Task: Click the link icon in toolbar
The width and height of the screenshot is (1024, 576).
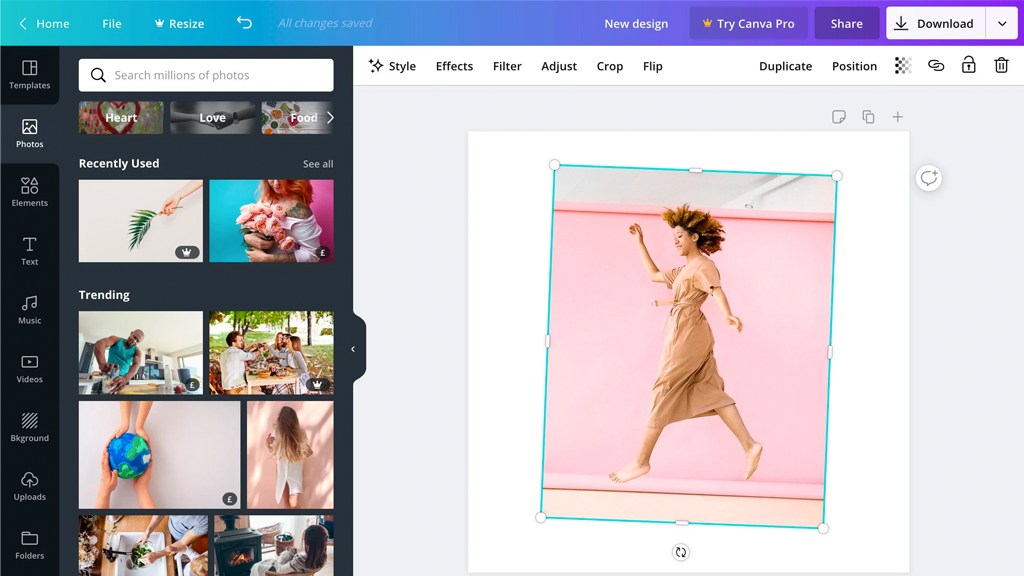Action: pyautogui.click(x=936, y=66)
